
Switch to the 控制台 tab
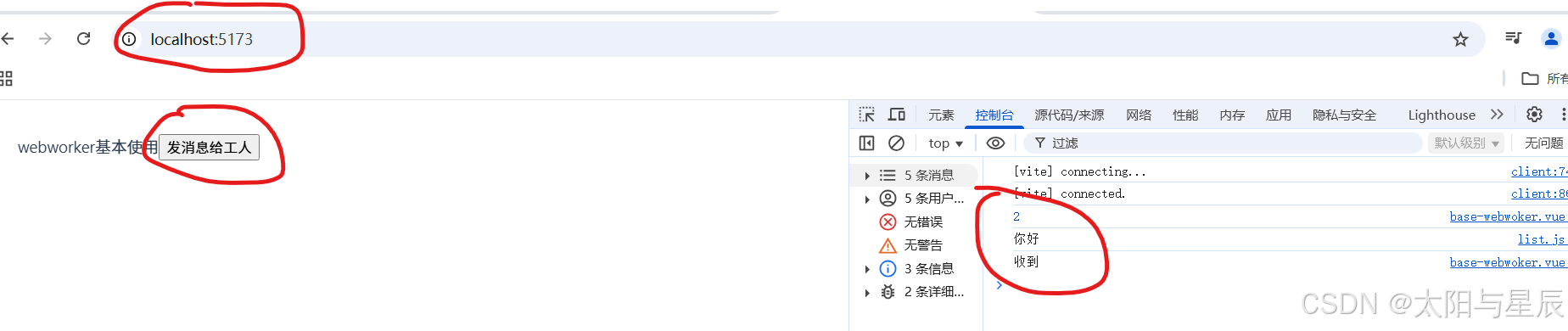coord(994,115)
